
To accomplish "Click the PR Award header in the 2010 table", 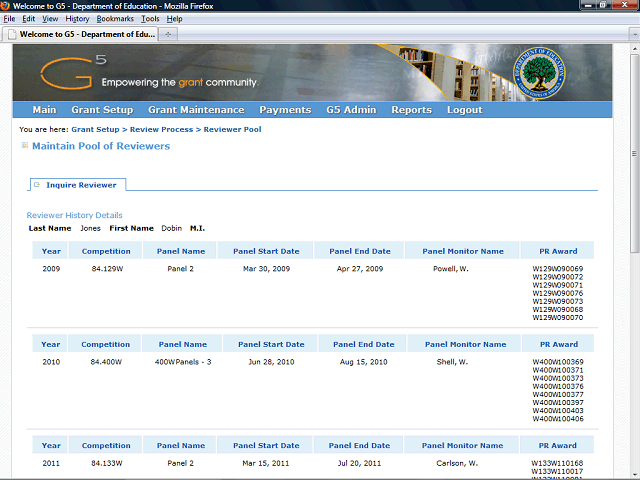I will click(559, 344).
